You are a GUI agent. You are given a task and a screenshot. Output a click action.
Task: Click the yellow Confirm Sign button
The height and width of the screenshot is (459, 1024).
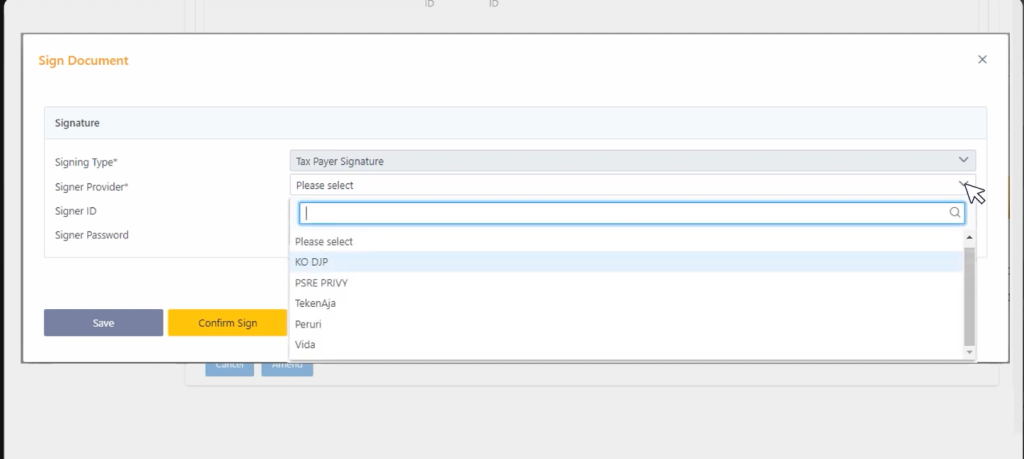coord(227,323)
